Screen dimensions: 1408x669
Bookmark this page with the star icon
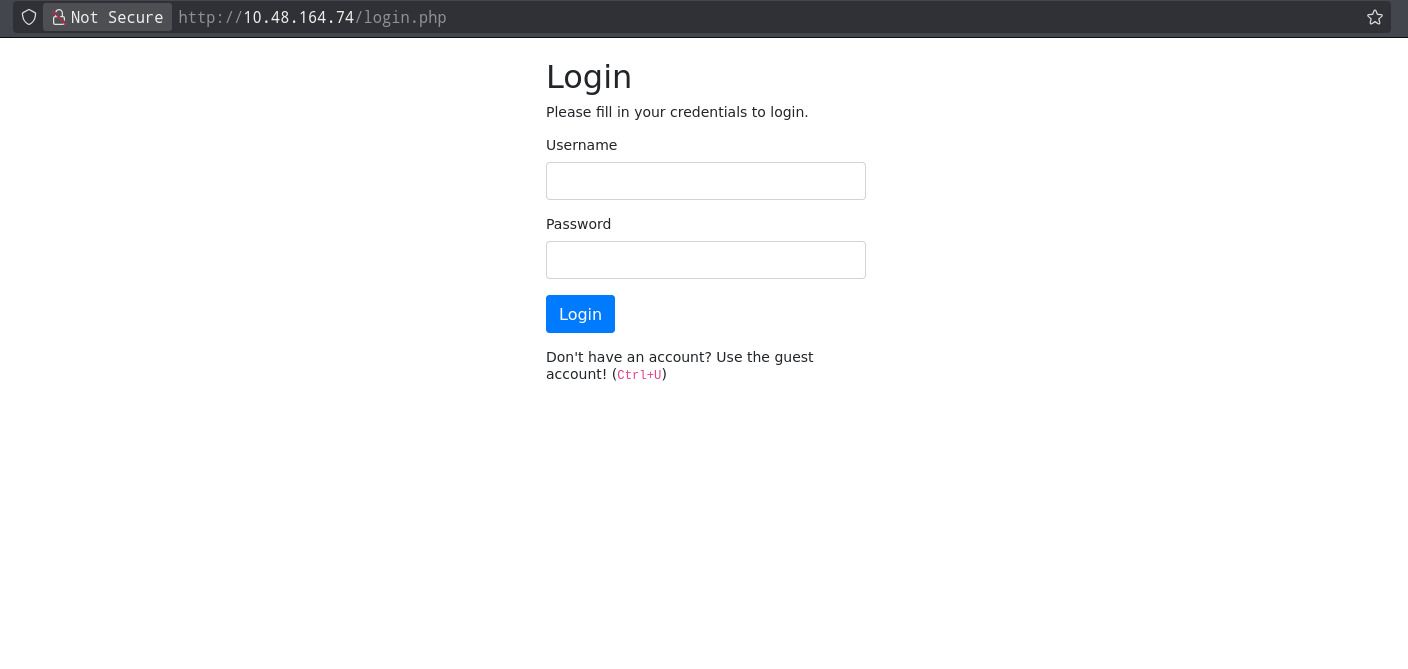pos(1374,17)
